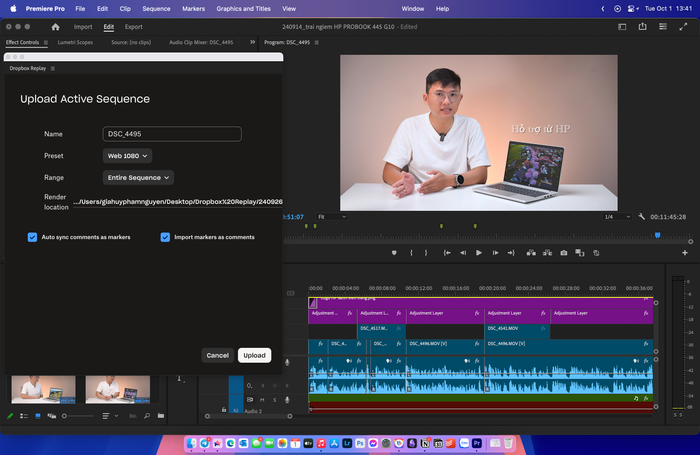This screenshot has height=455, width=700.
Task: Open the Fit zoom level dropdown
Action: (331, 216)
